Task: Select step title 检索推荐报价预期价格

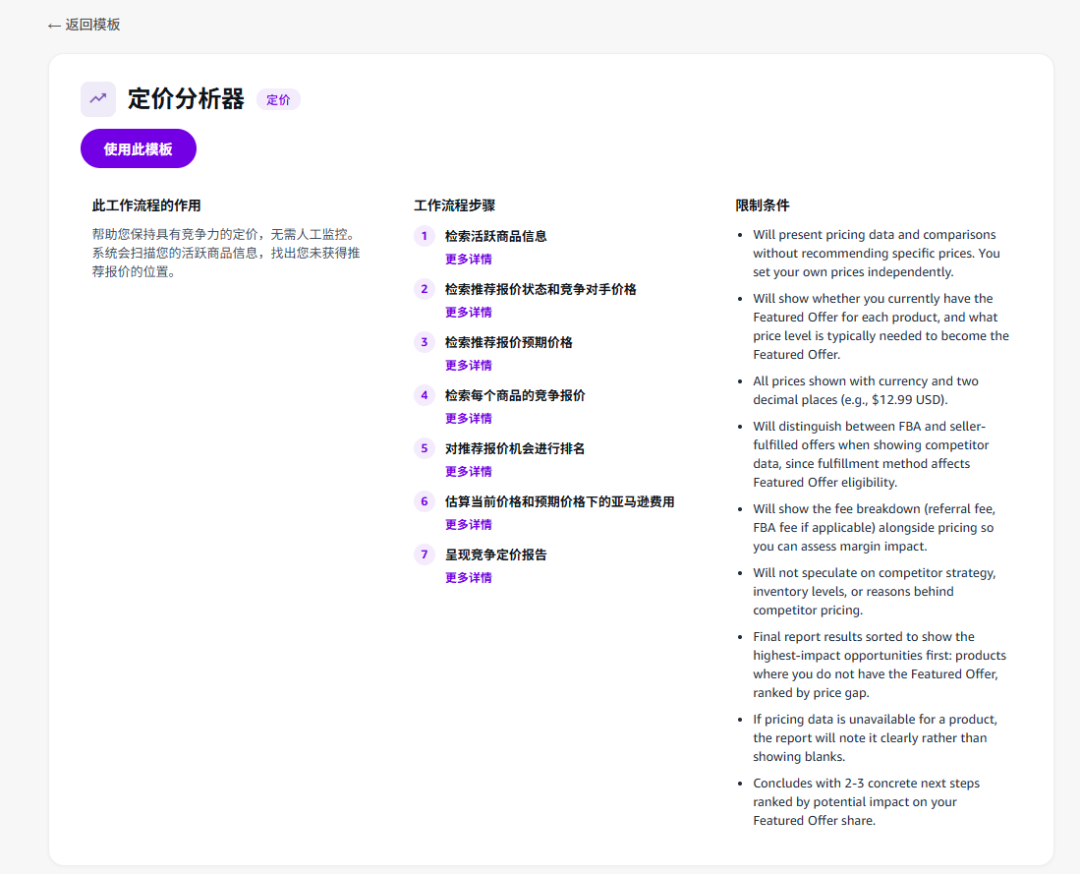Action: pos(509,342)
